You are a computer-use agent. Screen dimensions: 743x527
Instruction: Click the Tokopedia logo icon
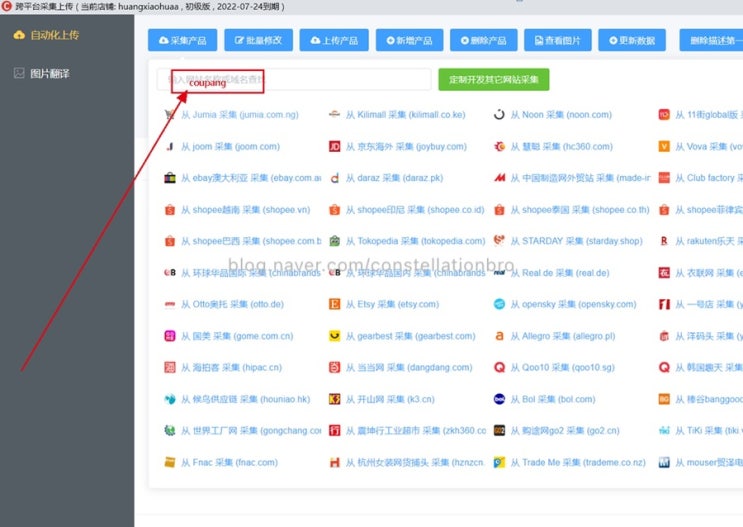point(335,241)
